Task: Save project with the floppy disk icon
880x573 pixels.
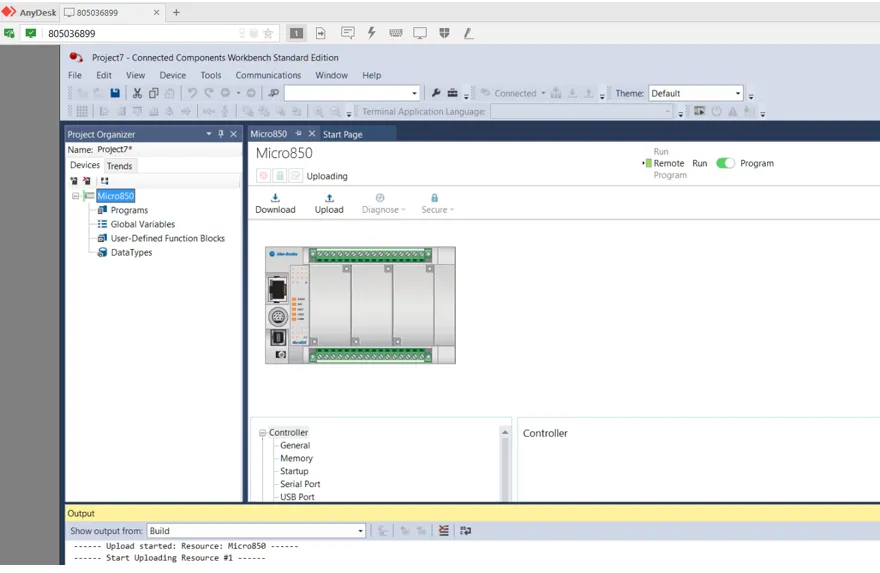Action: click(x=115, y=93)
